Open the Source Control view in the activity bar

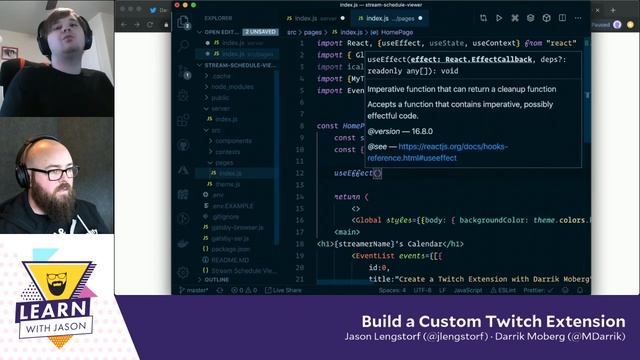[x=183, y=71]
